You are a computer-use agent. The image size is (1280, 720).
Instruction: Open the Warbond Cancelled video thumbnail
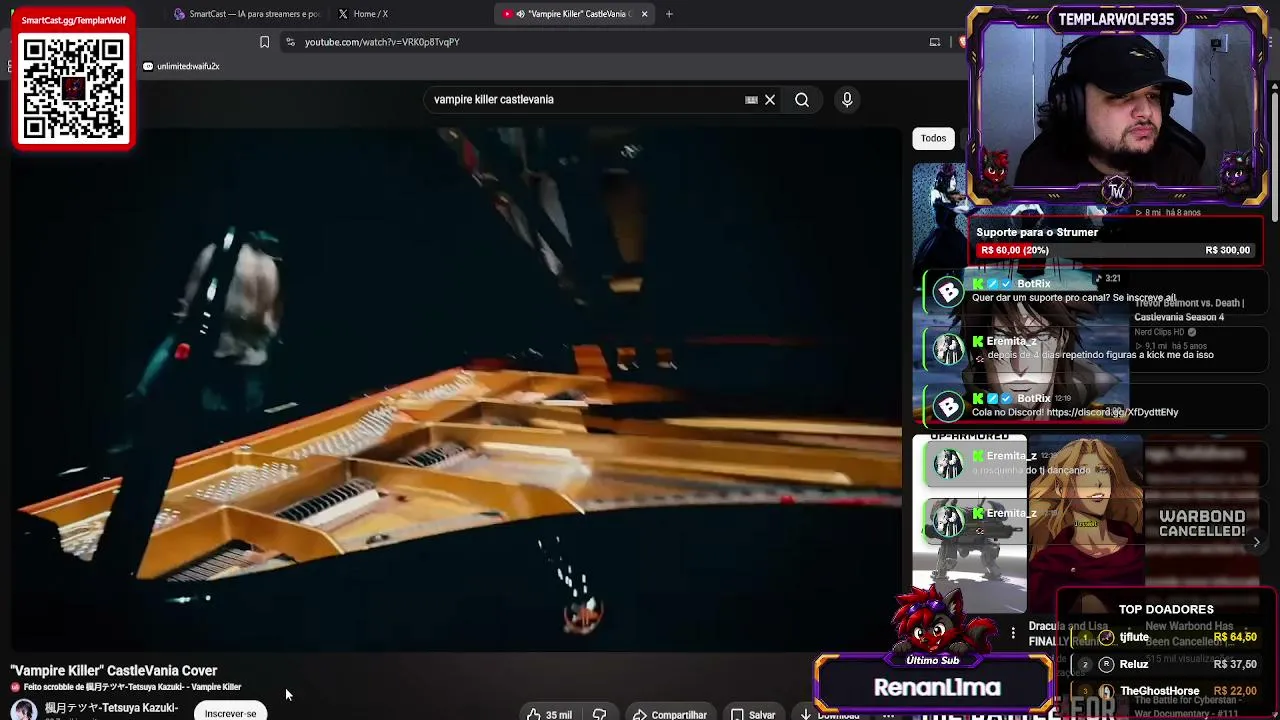1200,522
